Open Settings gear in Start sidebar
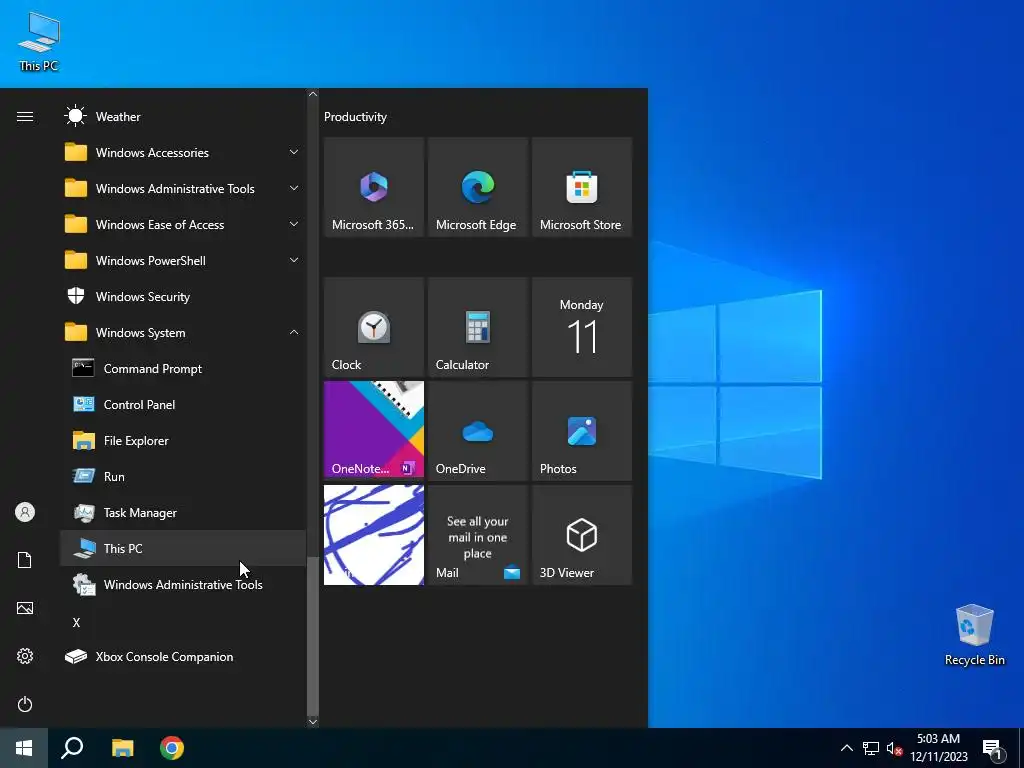1024x768 pixels. click(x=25, y=656)
